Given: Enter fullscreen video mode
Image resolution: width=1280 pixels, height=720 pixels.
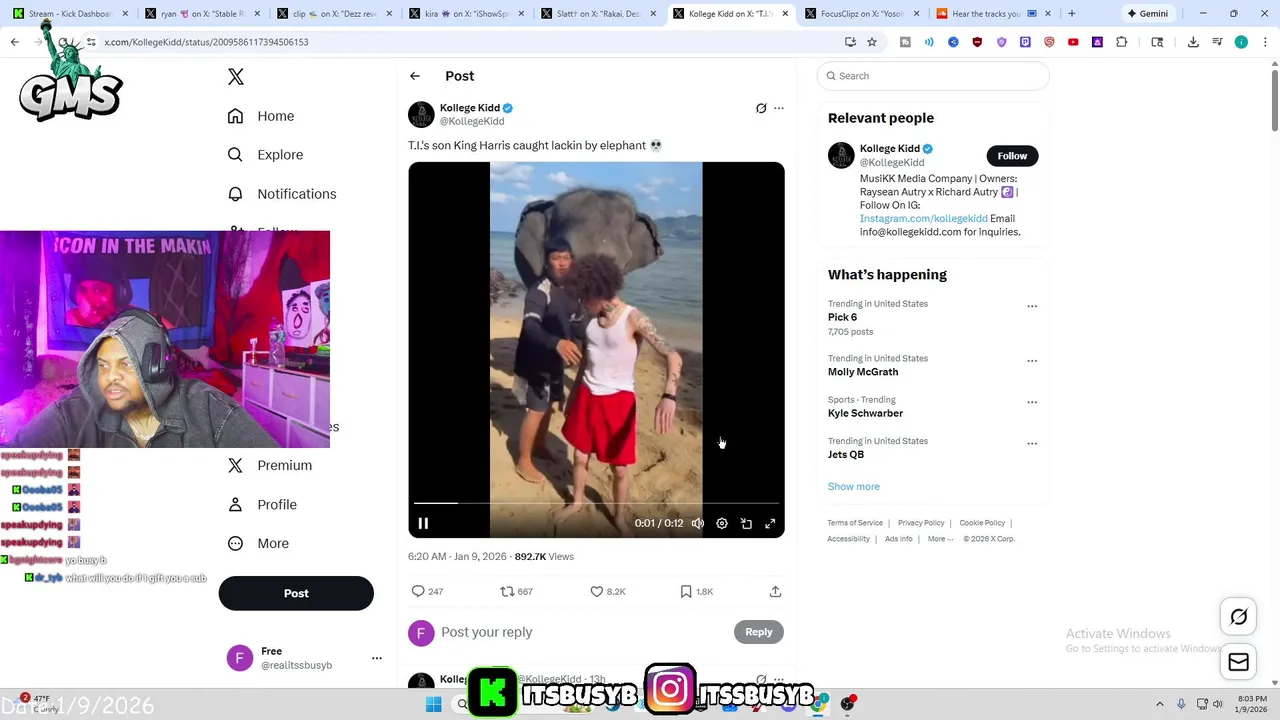Looking at the screenshot, I should [x=770, y=523].
